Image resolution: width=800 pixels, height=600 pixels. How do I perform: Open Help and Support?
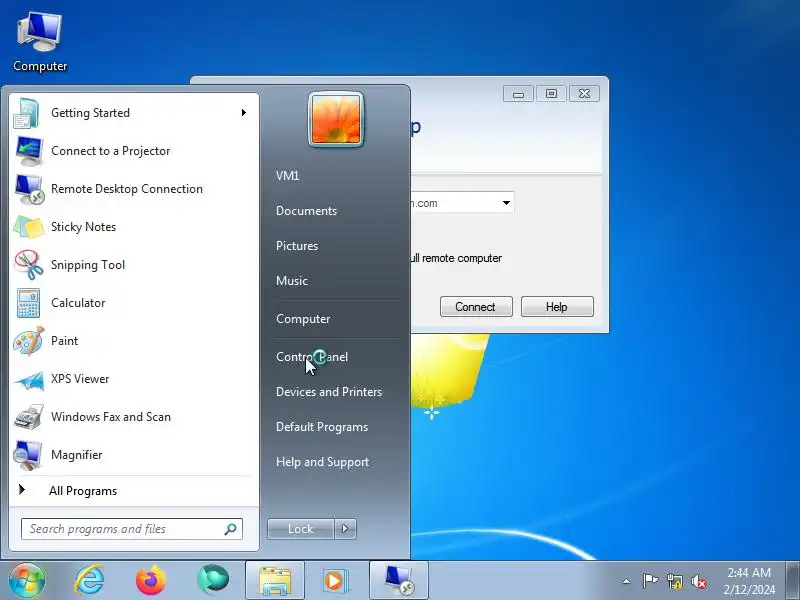pyautogui.click(x=322, y=462)
